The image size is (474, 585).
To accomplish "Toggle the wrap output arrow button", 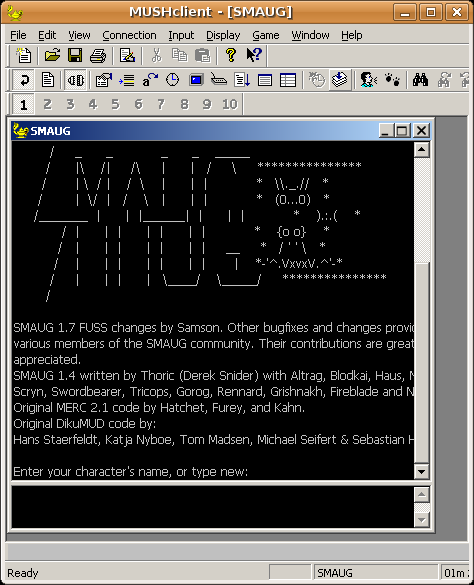I will point(24,79).
